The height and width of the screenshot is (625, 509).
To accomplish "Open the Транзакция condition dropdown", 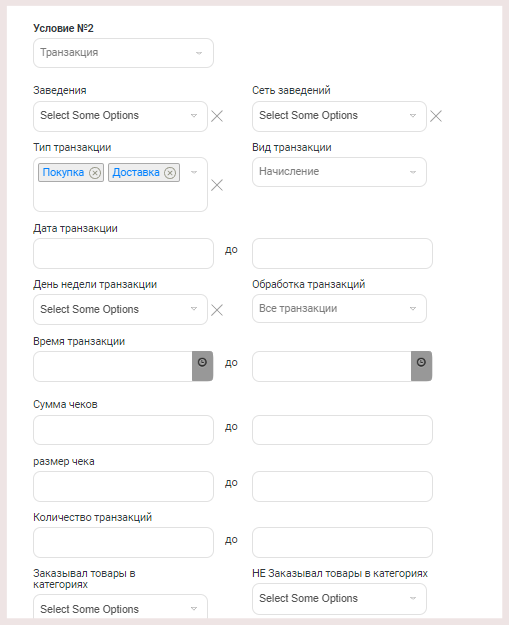I will click(x=123, y=53).
